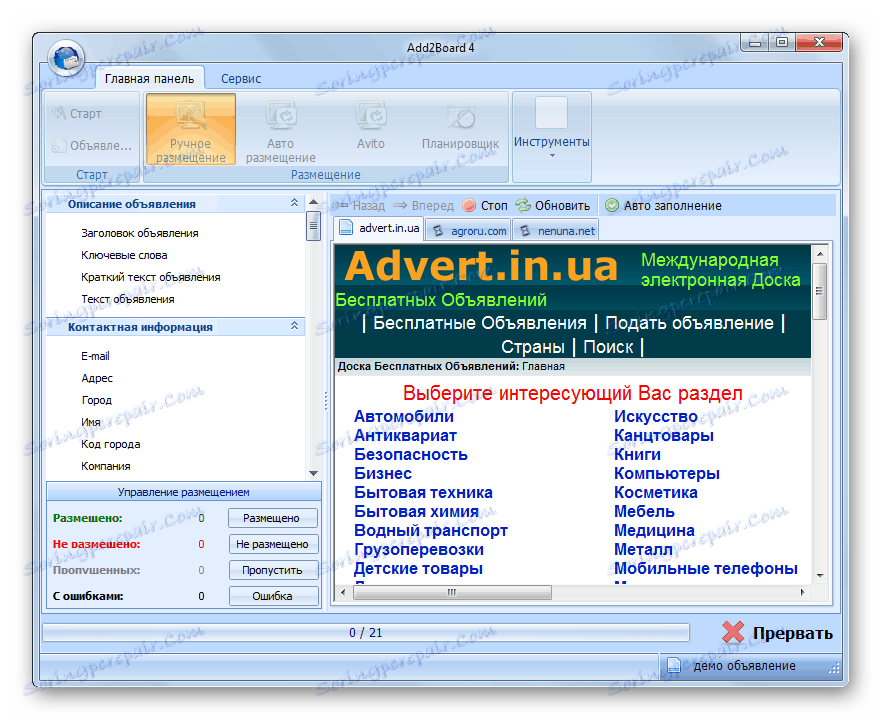
Task: Click the 0 / 21 progress bar
Action: tap(366, 633)
